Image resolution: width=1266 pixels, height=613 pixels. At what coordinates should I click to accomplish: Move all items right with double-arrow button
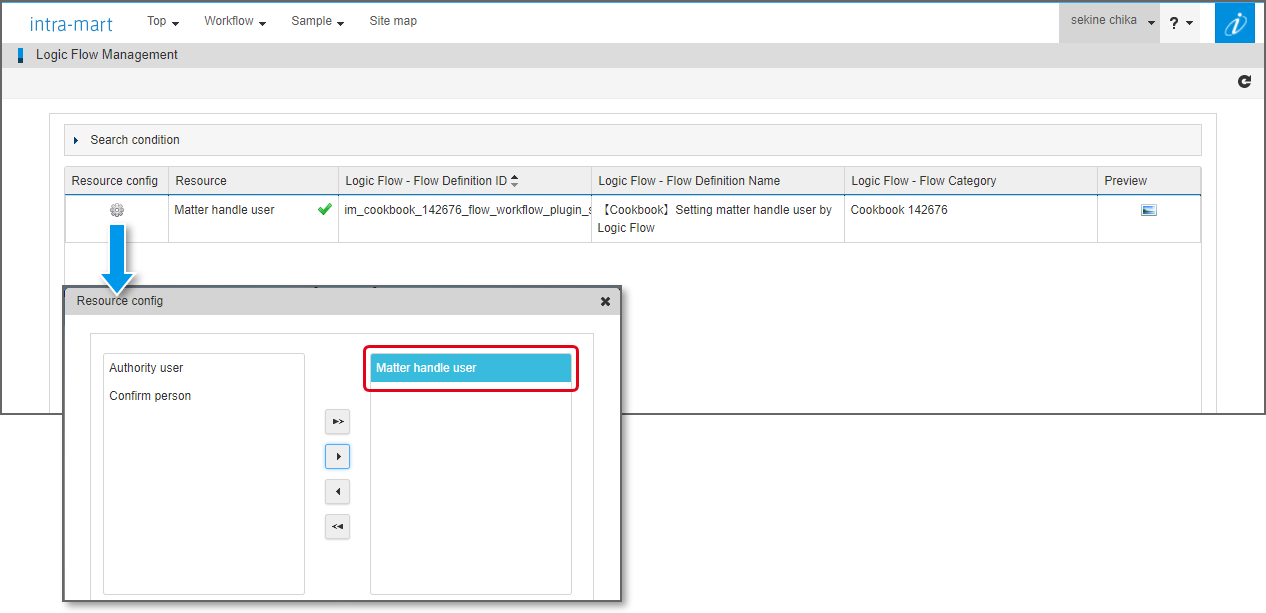click(338, 422)
